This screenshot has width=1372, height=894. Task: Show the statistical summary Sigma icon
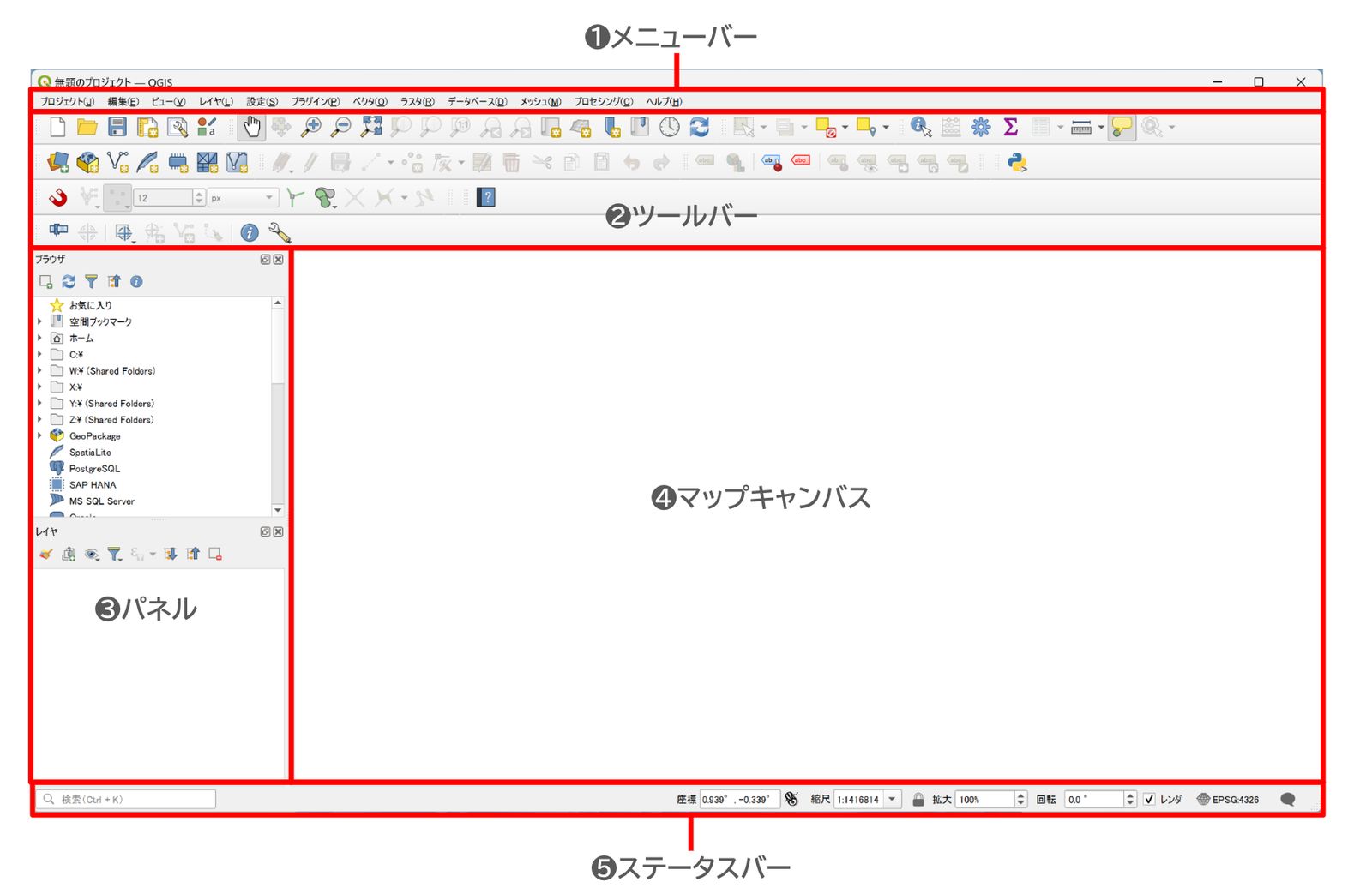[x=1011, y=128]
